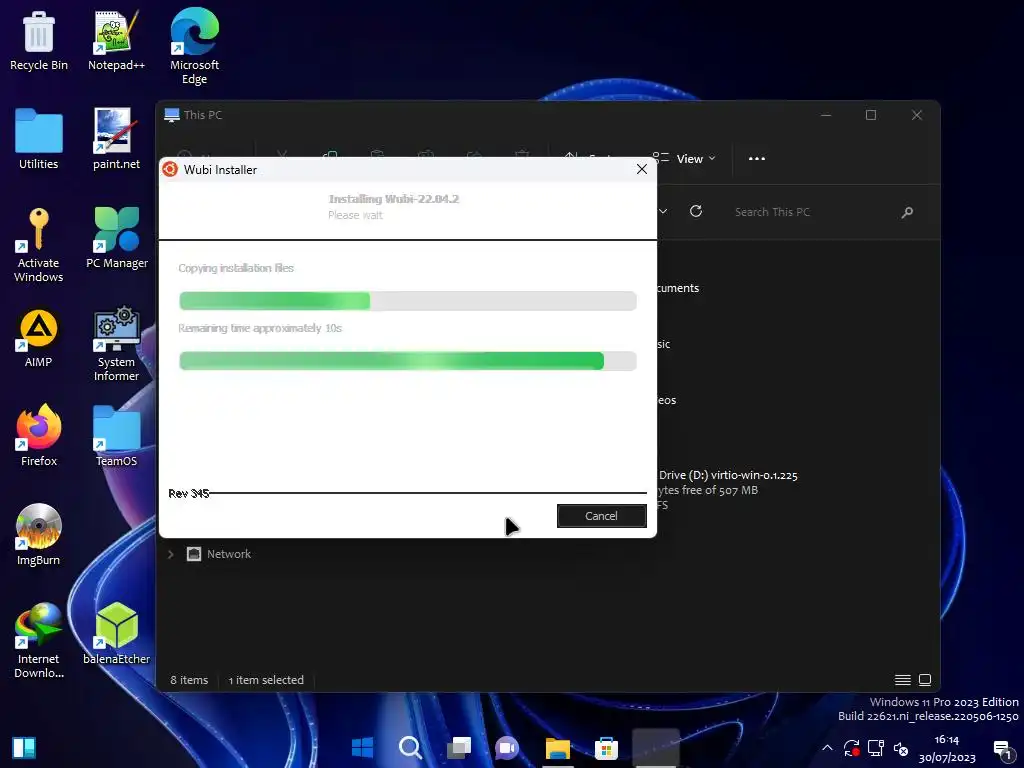Image resolution: width=1024 pixels, height=768 pixels.
Task: Switch to large icons view in status bar
Action: (925, 680)
